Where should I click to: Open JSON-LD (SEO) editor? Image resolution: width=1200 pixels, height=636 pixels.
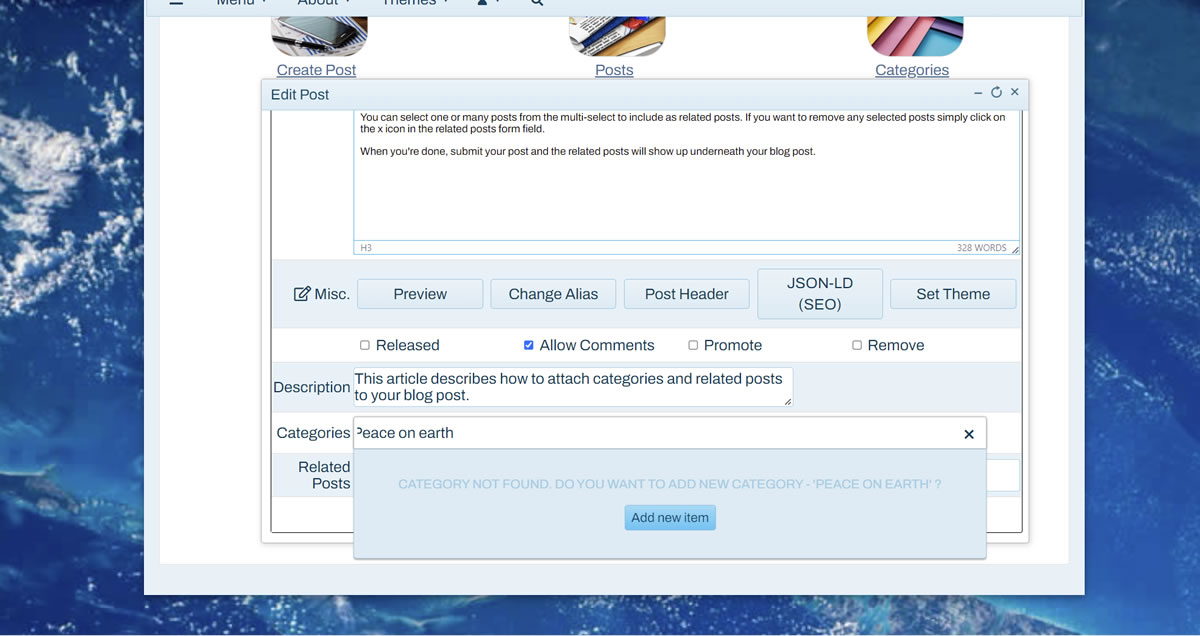click(820, 294)
